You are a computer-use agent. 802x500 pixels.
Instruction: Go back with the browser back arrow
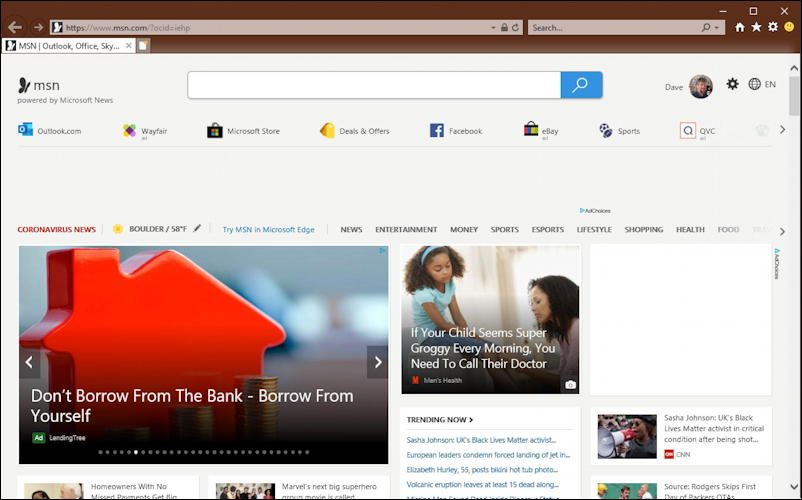[15, 27]
